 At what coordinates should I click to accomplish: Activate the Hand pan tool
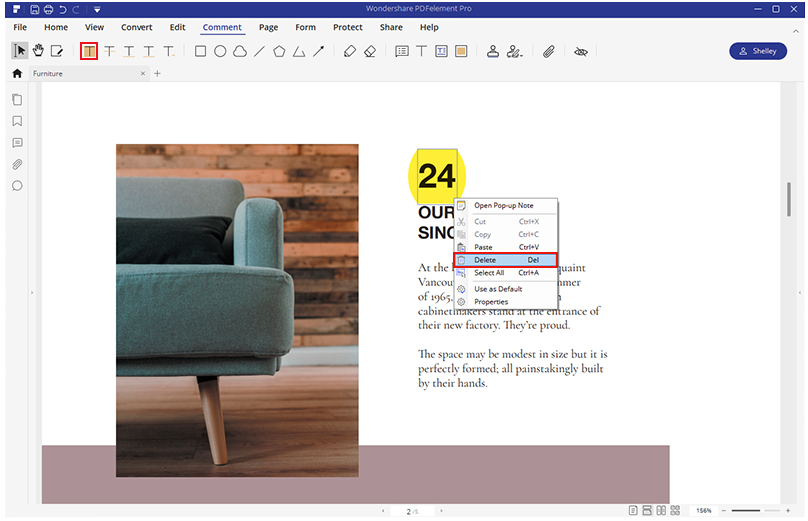tap(38, 51)
